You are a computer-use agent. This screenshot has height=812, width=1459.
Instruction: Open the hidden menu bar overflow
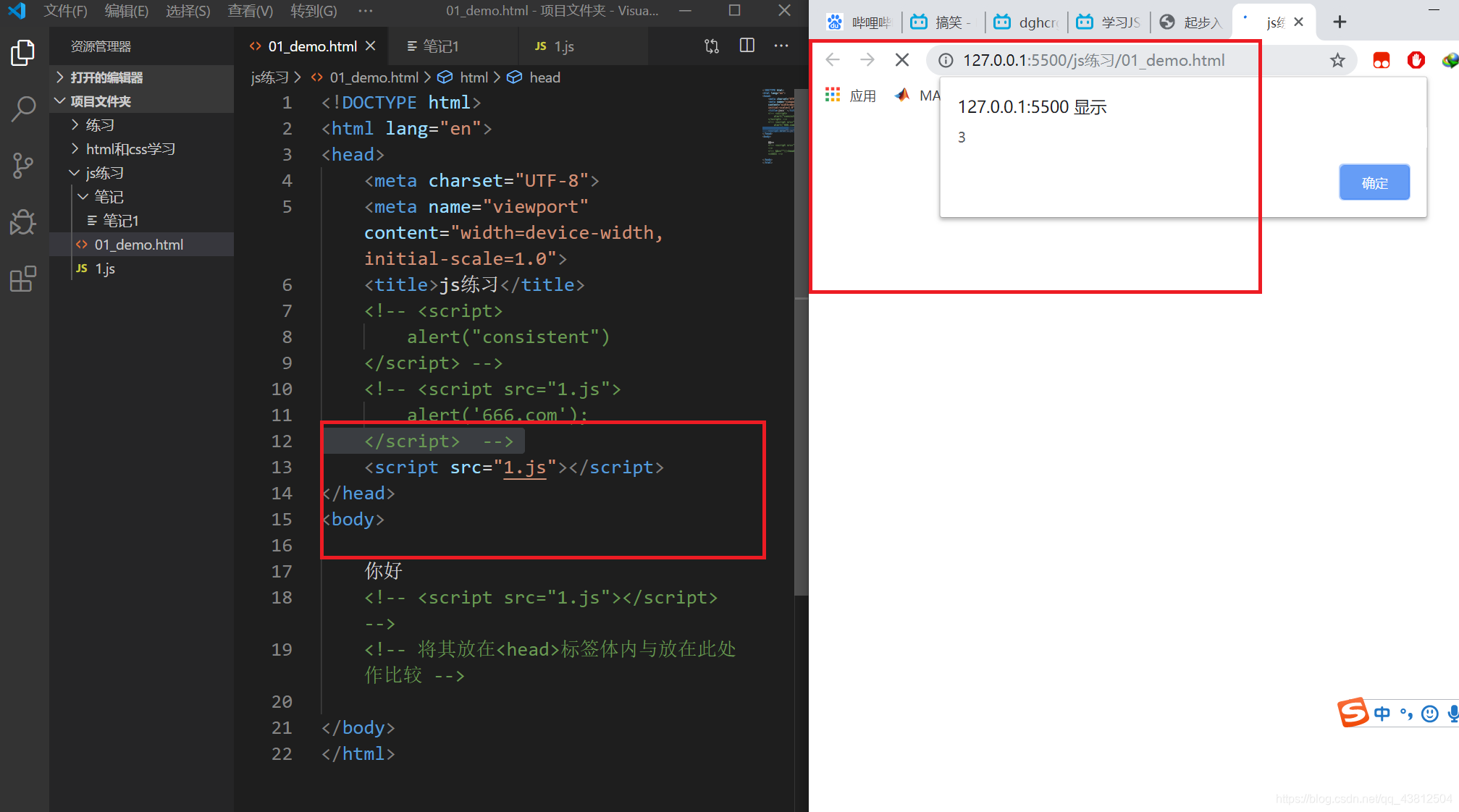pos(366,11)
